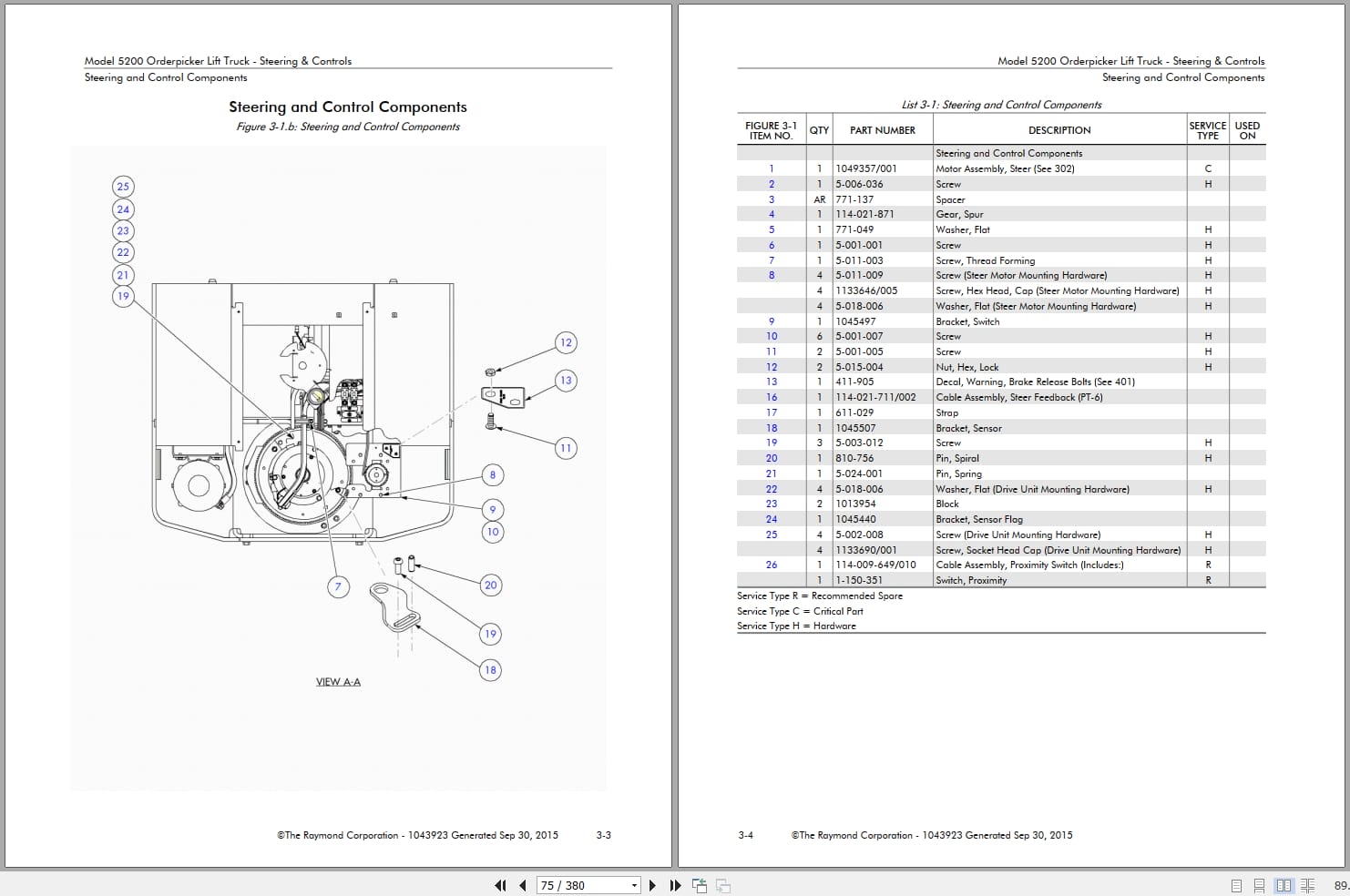Select Nut, Hex, Lock description

[x=967, y=367]
